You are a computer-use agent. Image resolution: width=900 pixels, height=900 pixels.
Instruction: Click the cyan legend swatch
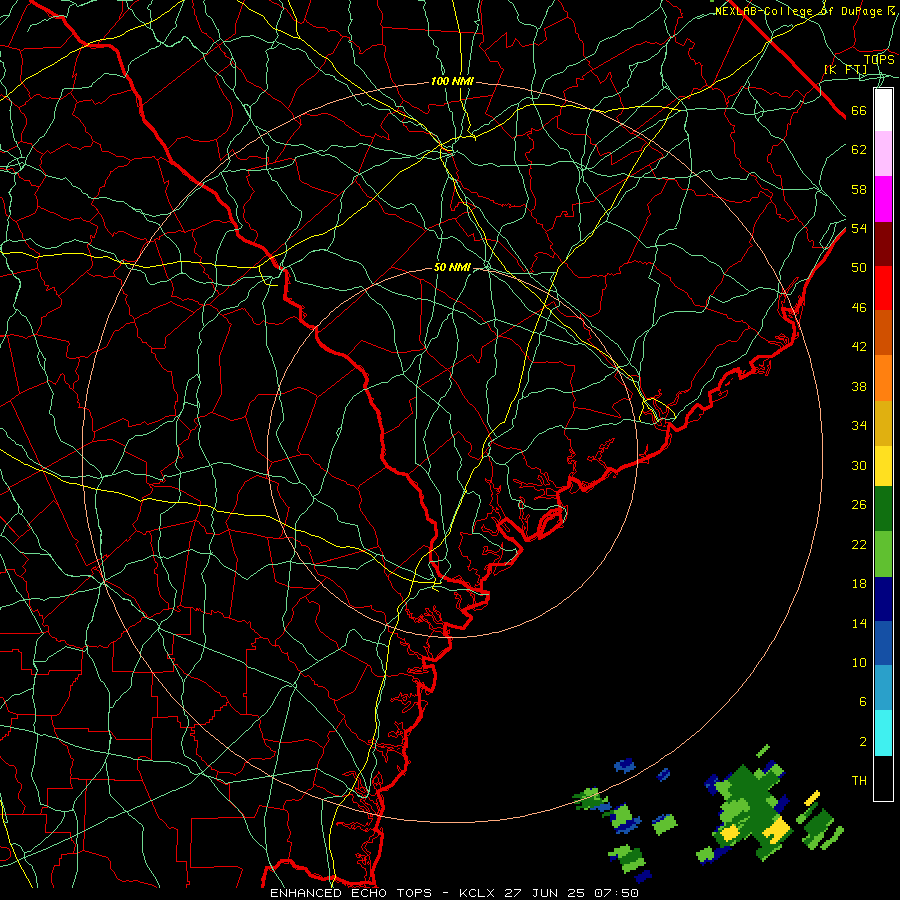coord(883,733)
